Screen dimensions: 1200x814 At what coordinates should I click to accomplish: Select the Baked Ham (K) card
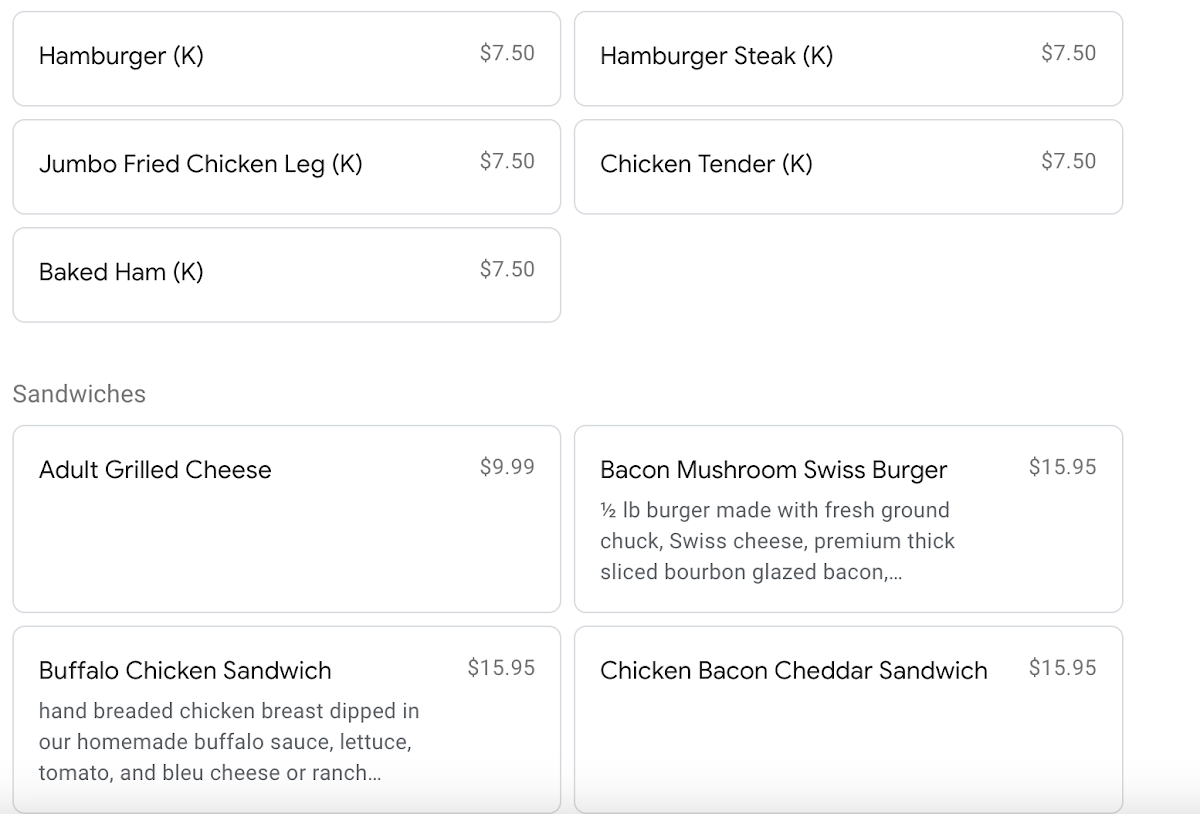tap(286, 274)
